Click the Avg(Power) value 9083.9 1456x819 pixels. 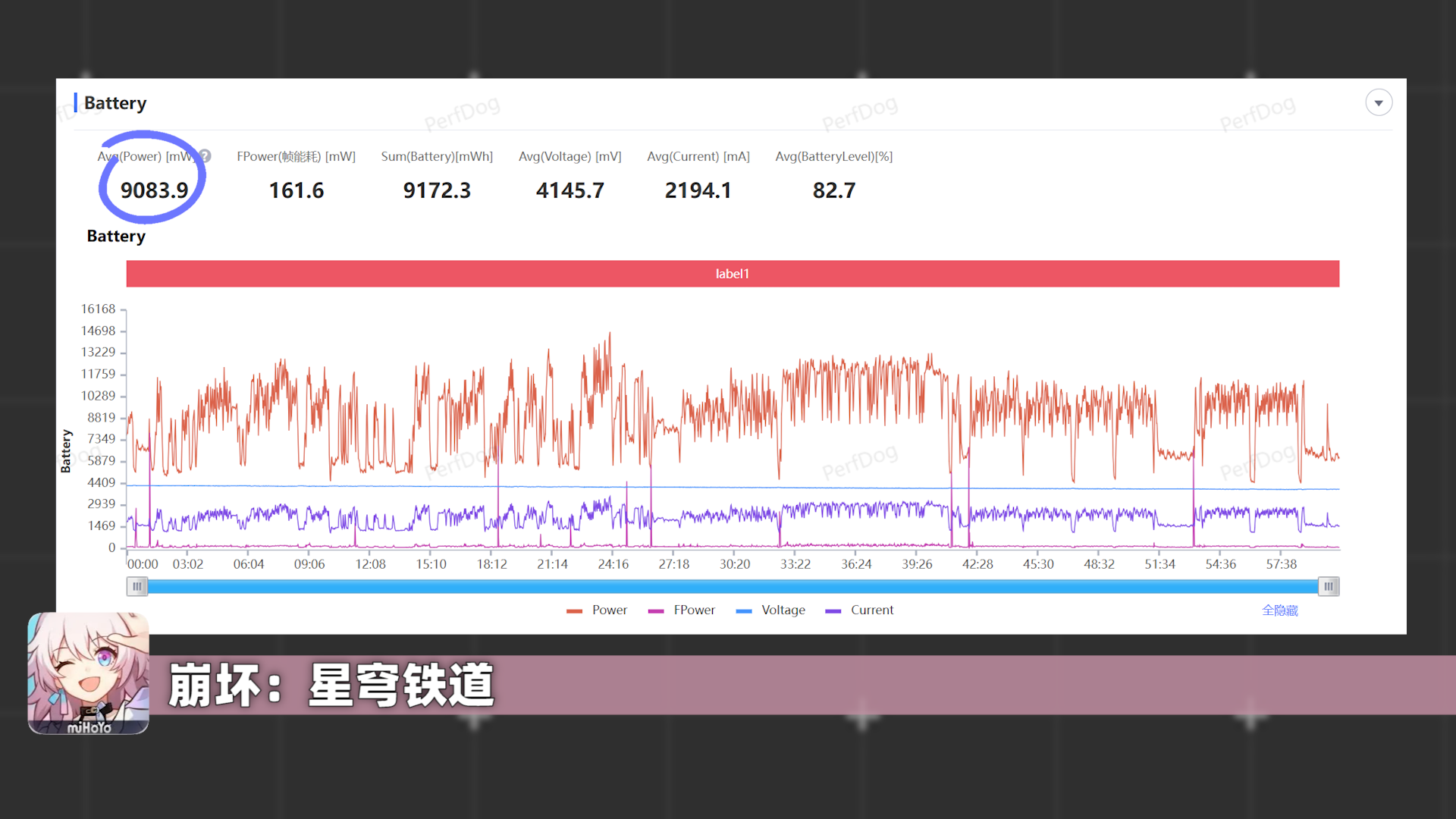pos(154,190)
